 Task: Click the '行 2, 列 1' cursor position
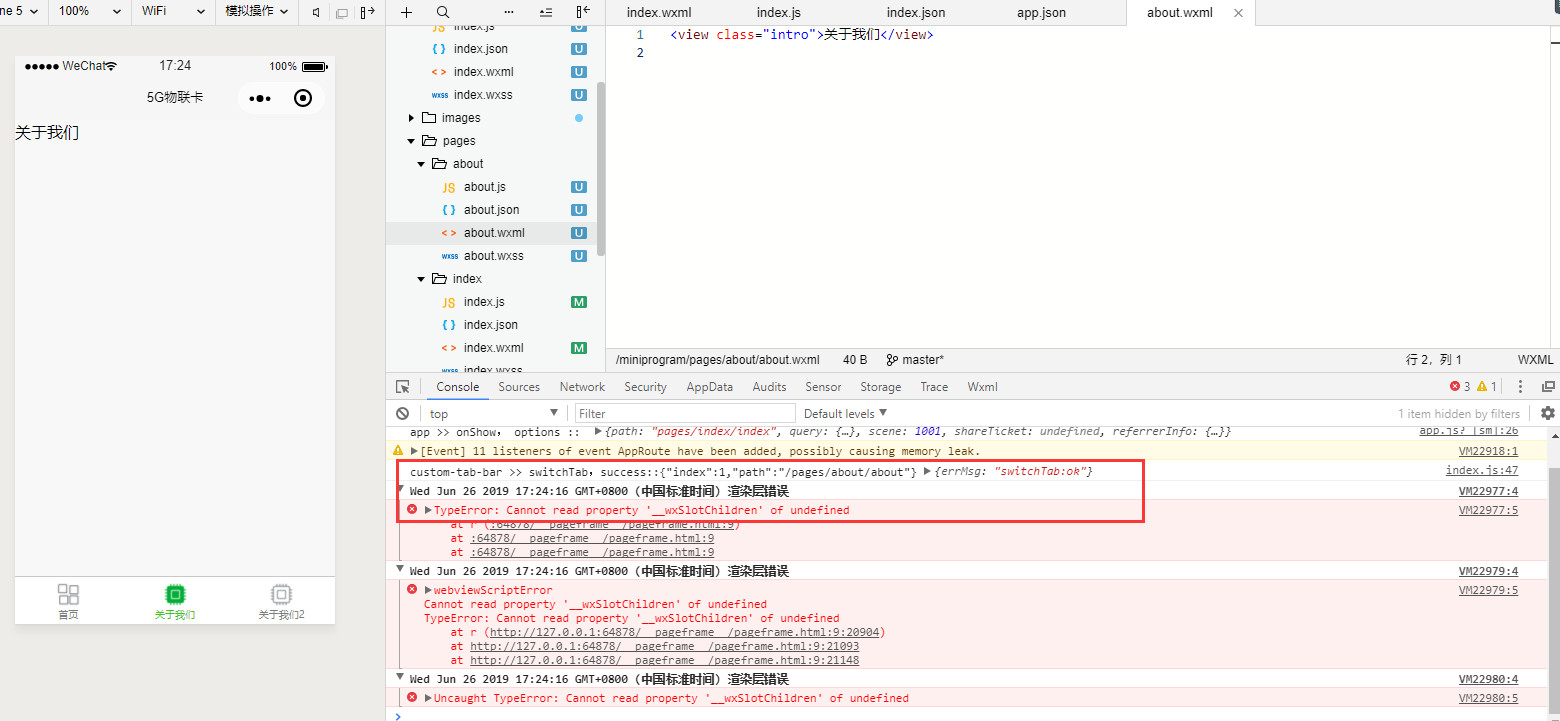pos(1434,360)
